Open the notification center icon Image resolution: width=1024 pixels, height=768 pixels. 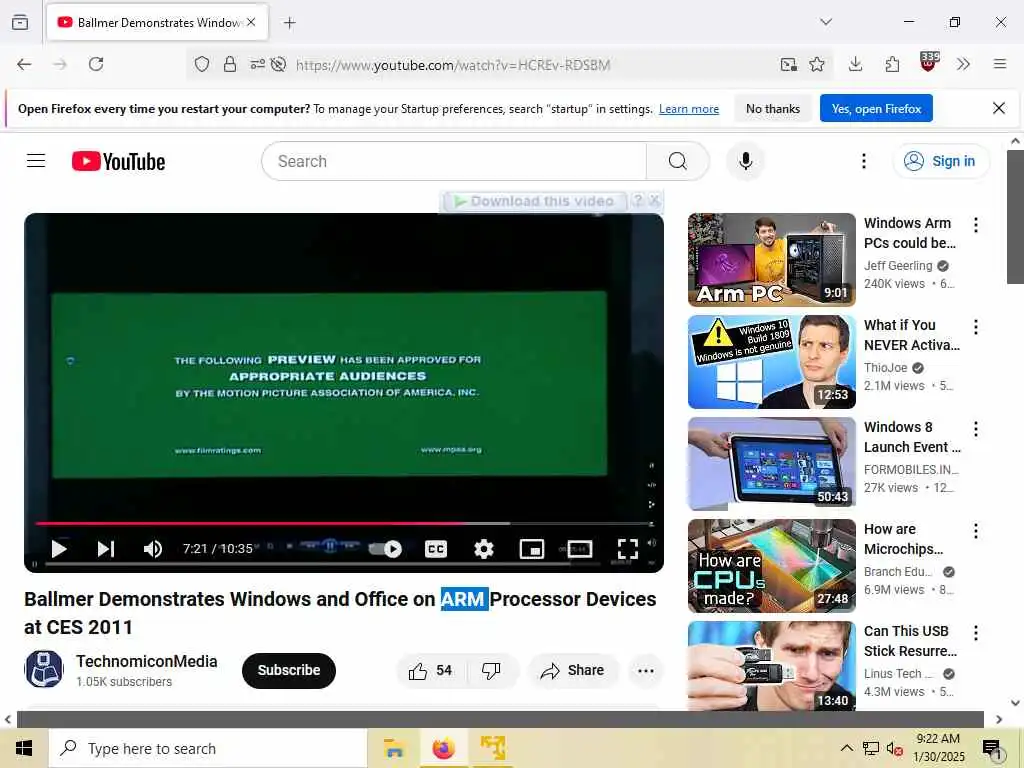click(991, 748)
